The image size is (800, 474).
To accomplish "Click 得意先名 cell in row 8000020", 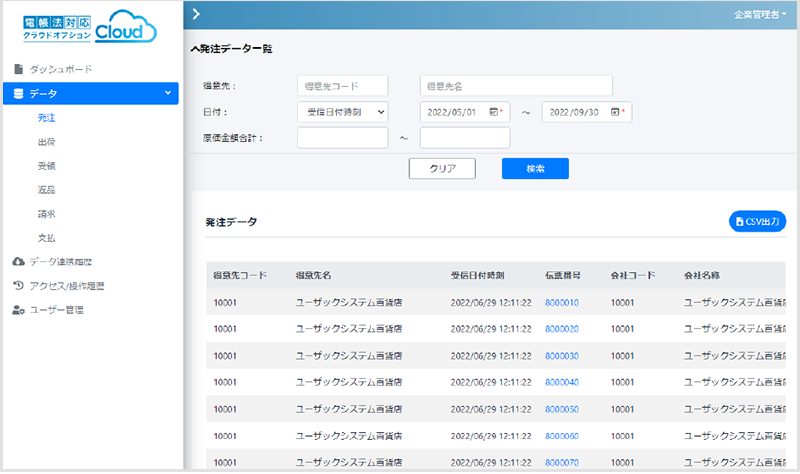I will tap(348, 329).
